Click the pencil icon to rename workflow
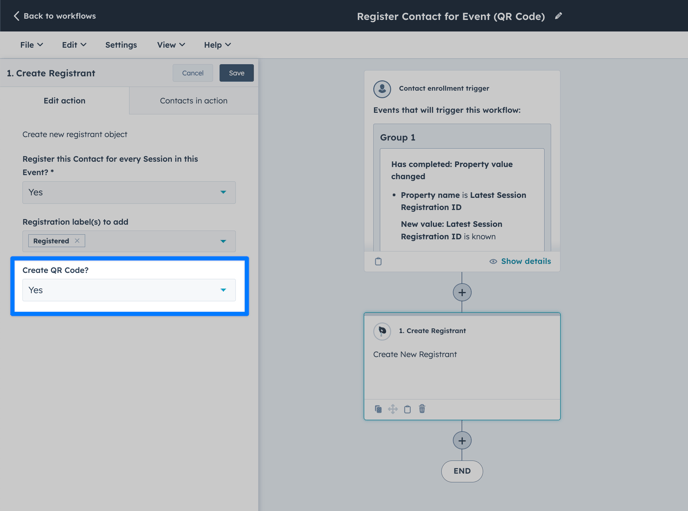Image resolution: width=688 pixels, height=511 pixels. click(559, 16)
